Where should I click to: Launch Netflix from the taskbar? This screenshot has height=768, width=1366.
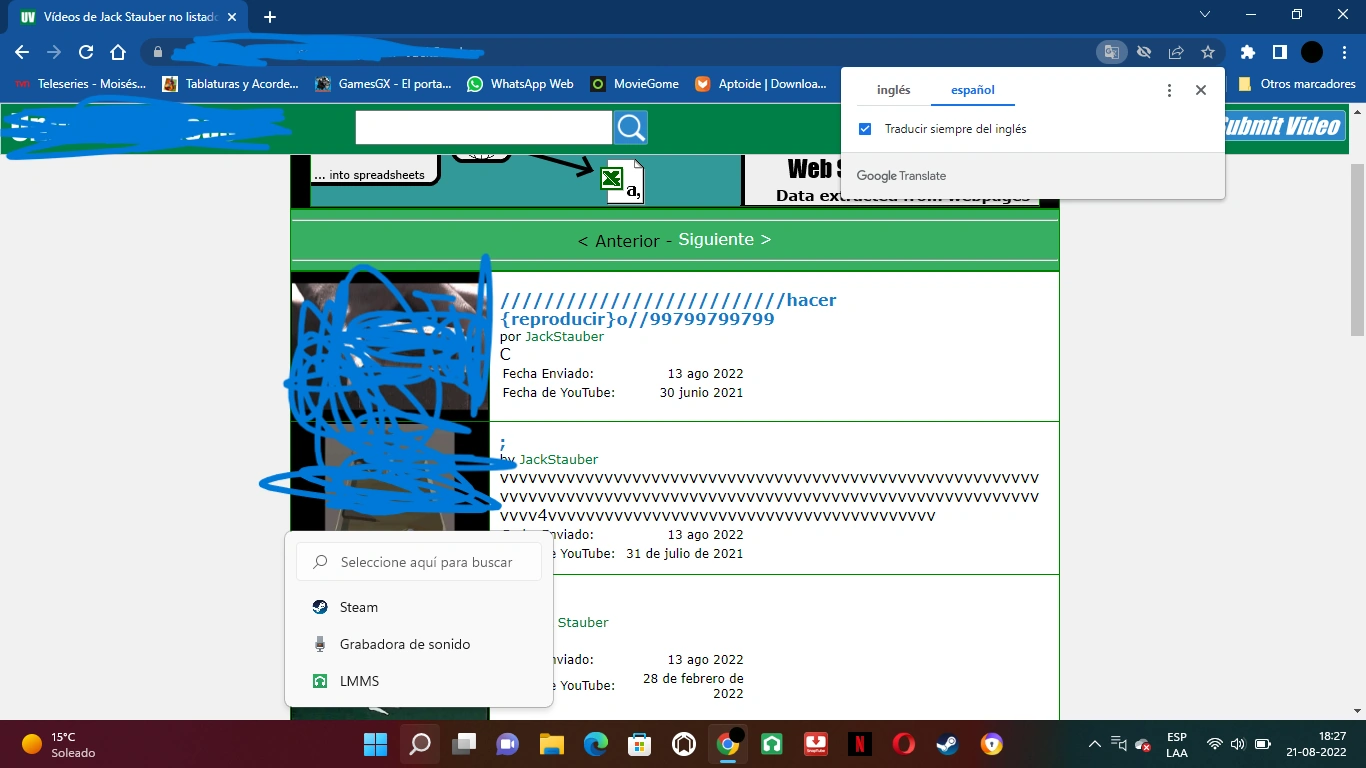click(x=859, y=744)
